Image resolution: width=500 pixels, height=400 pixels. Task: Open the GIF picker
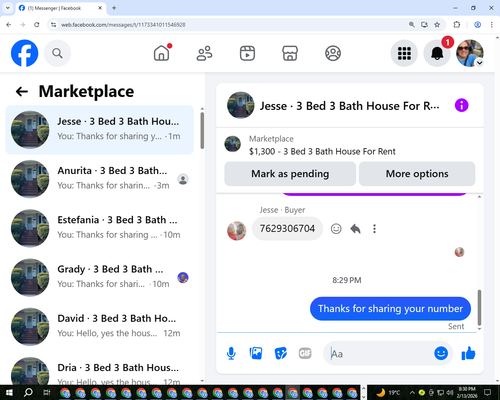point(305,353)
